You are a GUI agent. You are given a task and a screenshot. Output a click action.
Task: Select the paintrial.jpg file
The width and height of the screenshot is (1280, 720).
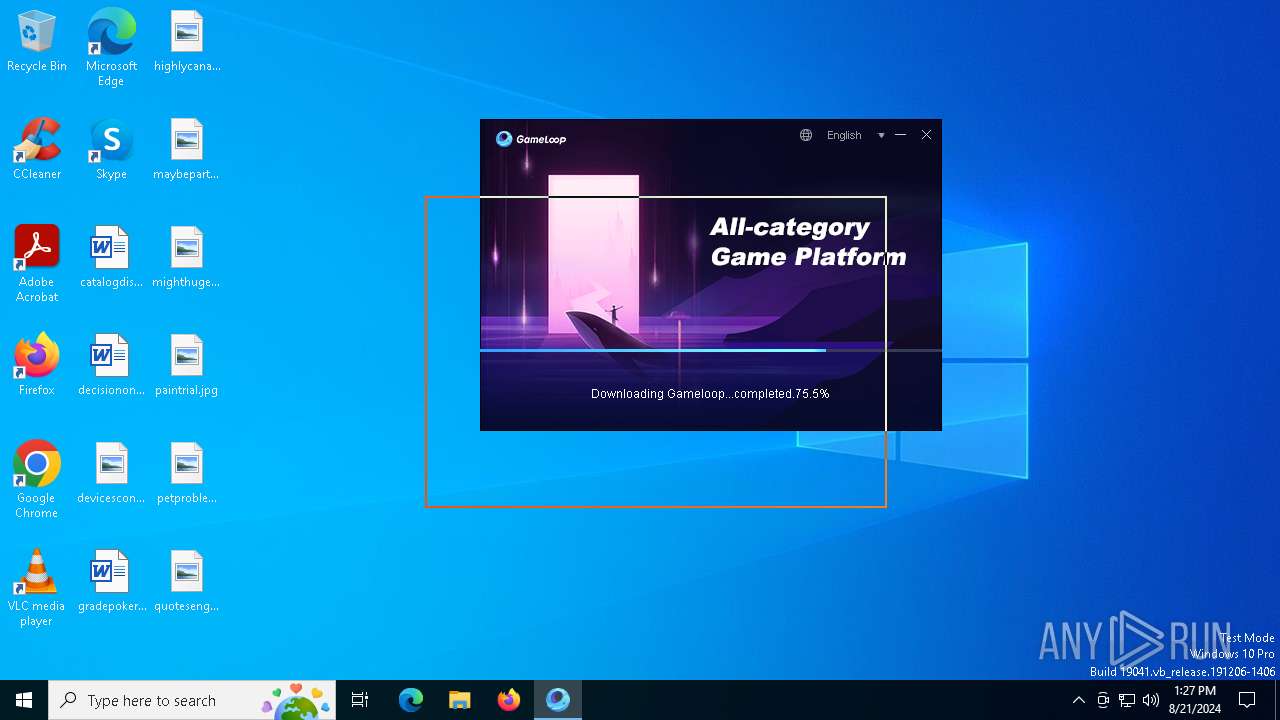coord(187,366)
